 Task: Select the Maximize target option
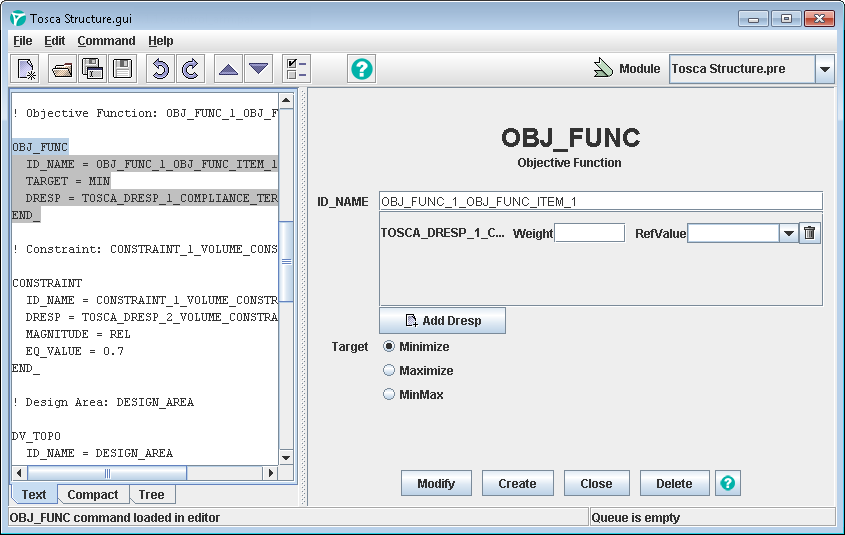point(389,371)
